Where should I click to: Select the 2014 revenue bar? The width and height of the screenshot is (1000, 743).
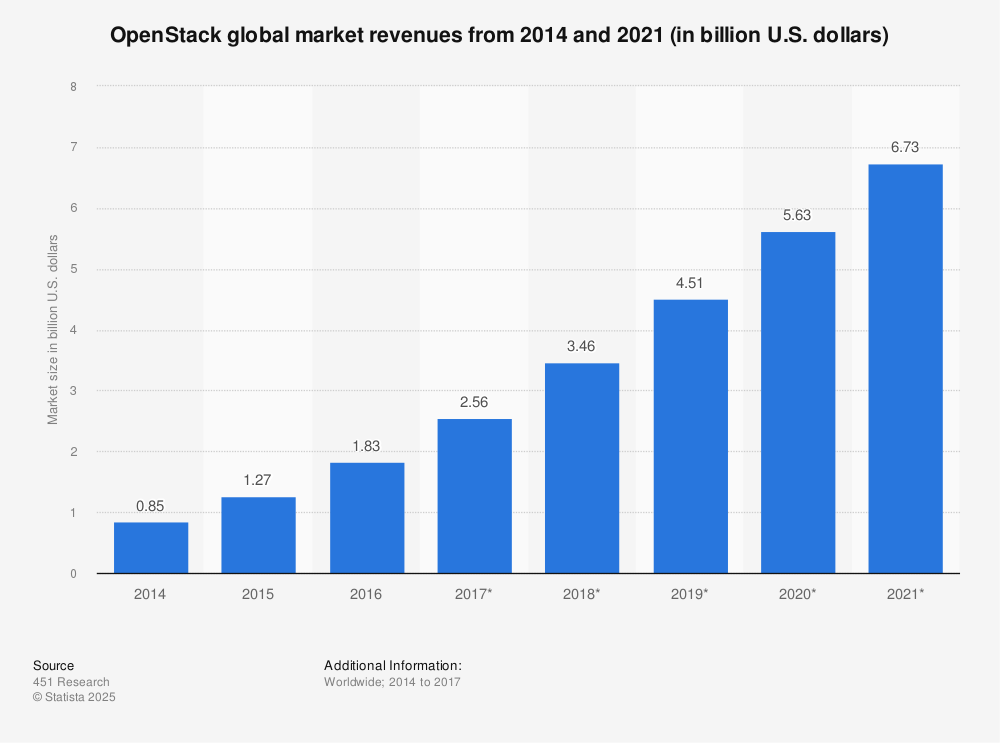(x=149, y=545)
